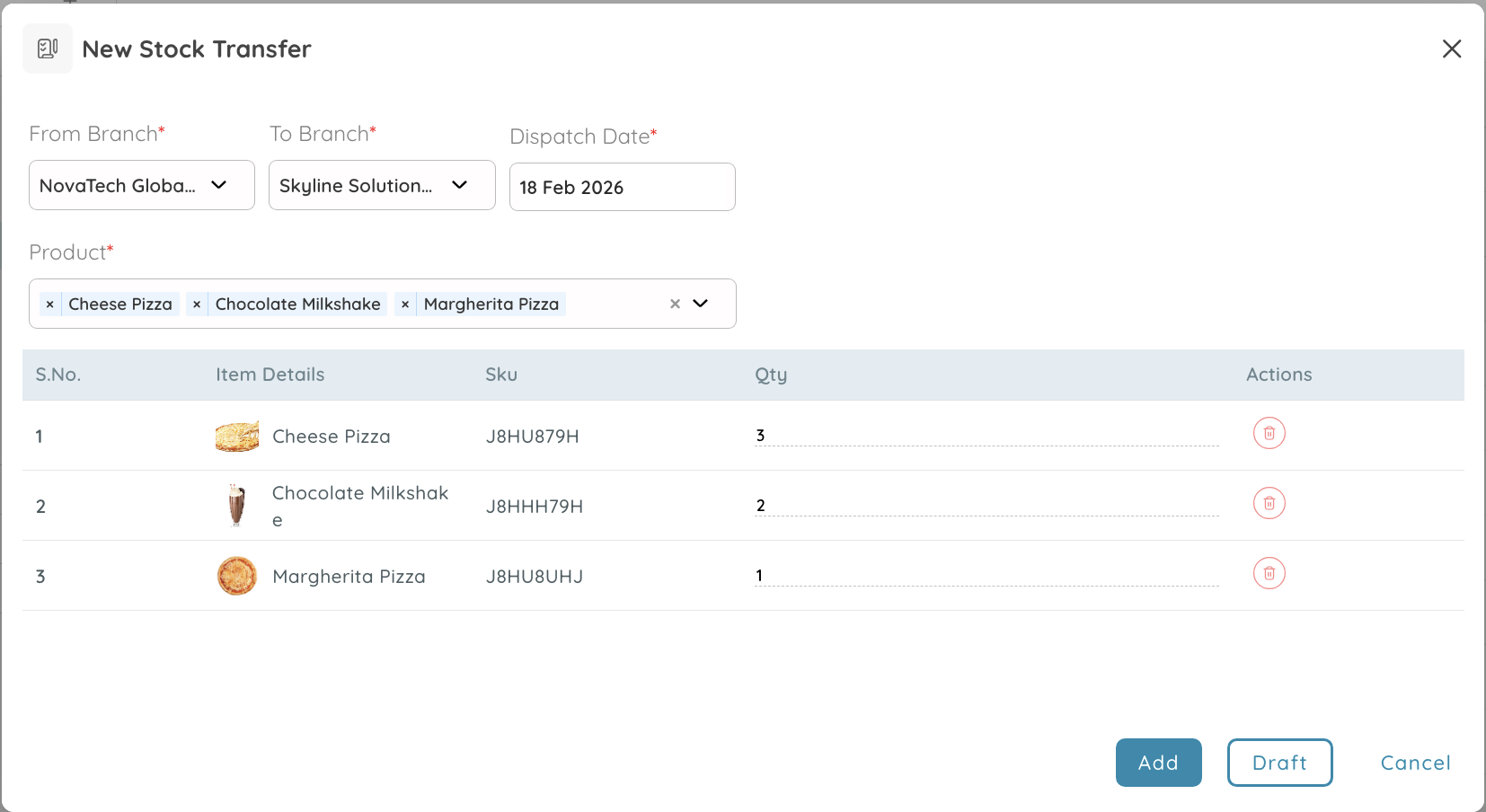Screen dimensions: 1486x812
Task: Click the stock transfer icon in the dialog header
Action: [48, 49]
